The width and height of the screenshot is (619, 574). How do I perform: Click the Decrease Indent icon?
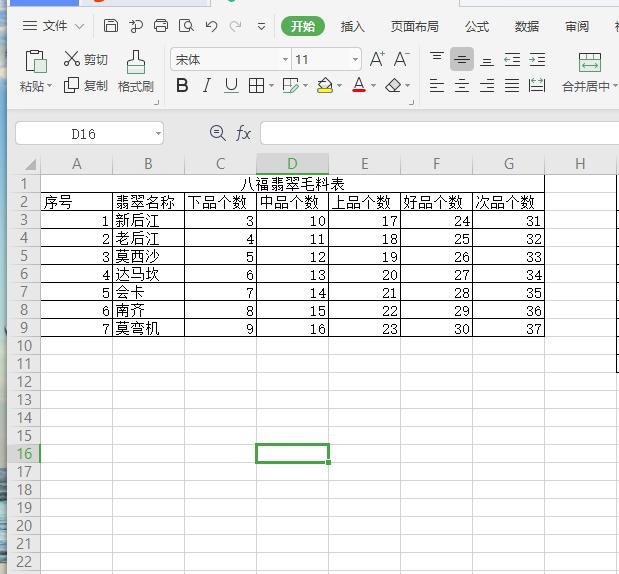pyautogui.click(x=512, y=60)
